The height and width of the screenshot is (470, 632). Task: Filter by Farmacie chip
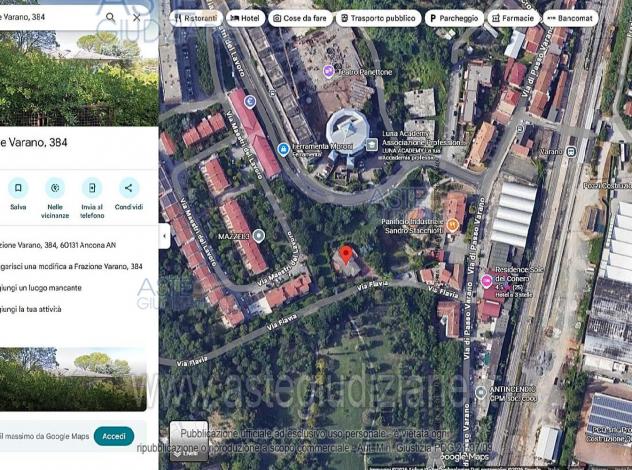[x=513, y=18]
